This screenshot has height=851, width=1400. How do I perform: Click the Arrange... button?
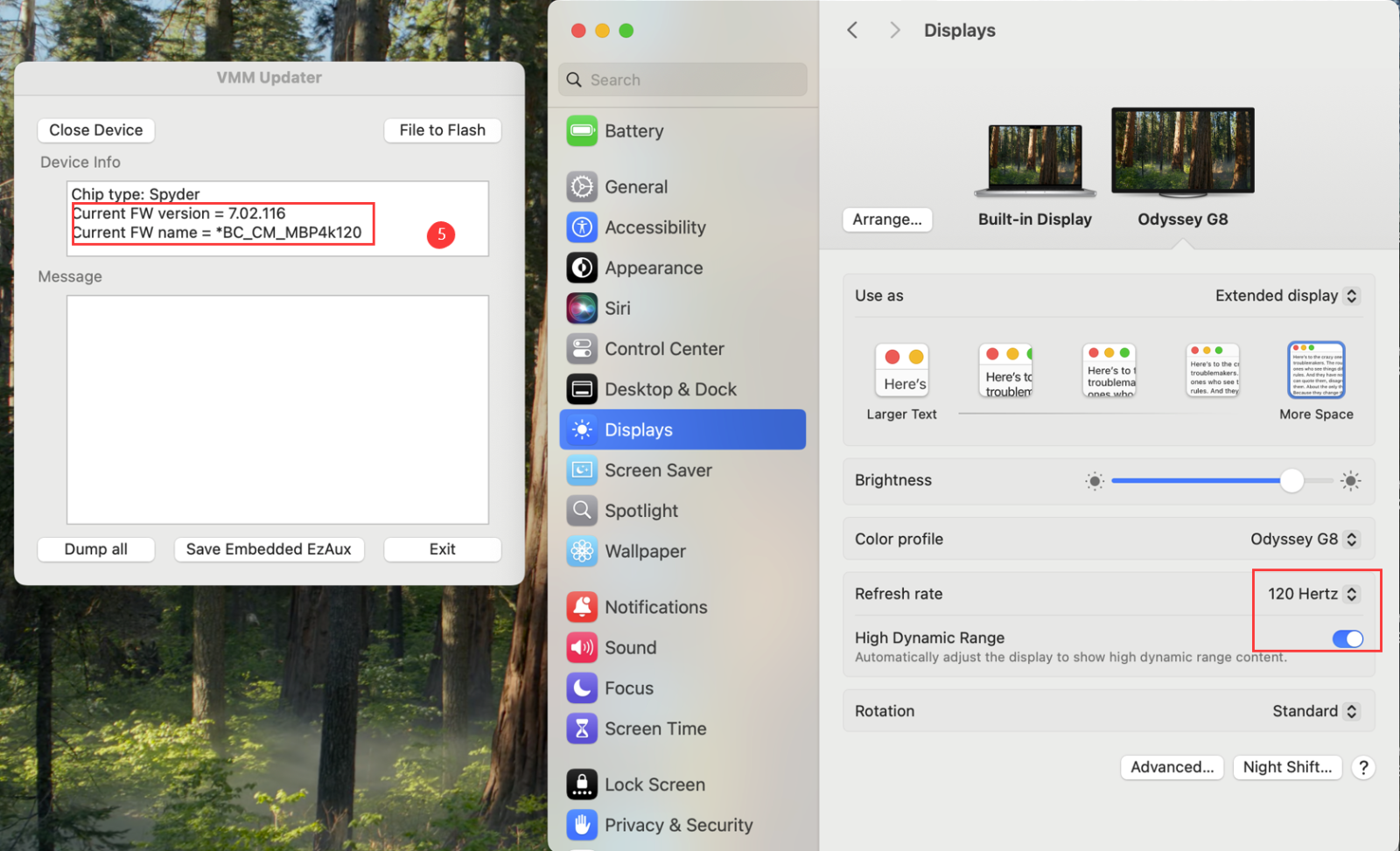pos(887,220)
